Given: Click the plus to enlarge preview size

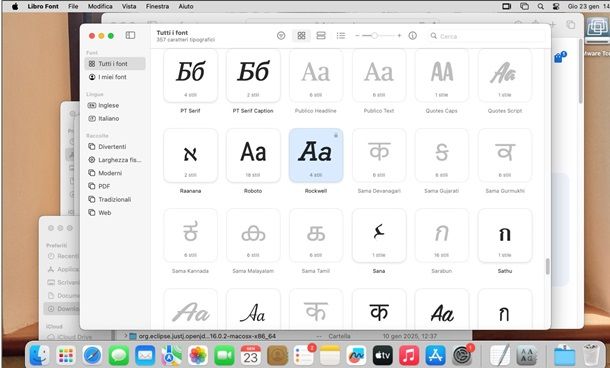Looking at the screenshot, I should pos(399,36).
